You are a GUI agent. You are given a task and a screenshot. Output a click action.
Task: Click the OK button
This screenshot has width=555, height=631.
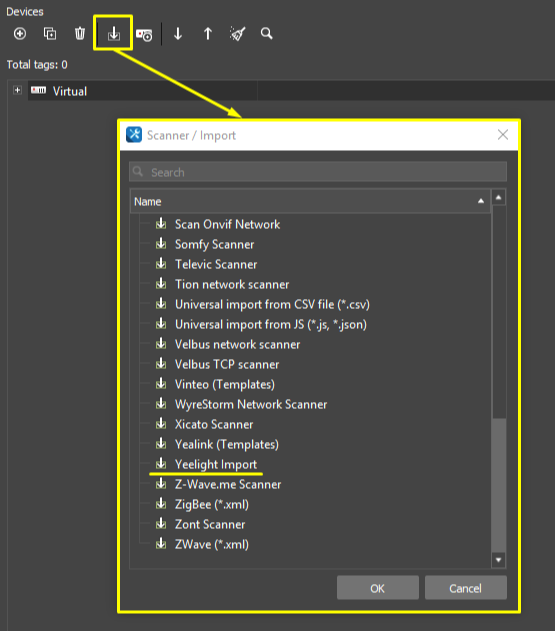tap(378, 588)
